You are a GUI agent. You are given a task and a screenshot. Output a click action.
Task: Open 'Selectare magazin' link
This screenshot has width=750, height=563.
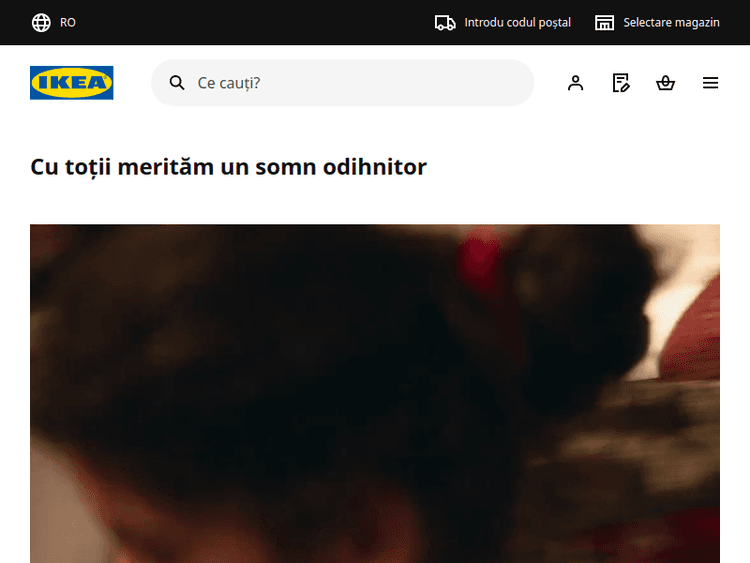tap(657, 22)
